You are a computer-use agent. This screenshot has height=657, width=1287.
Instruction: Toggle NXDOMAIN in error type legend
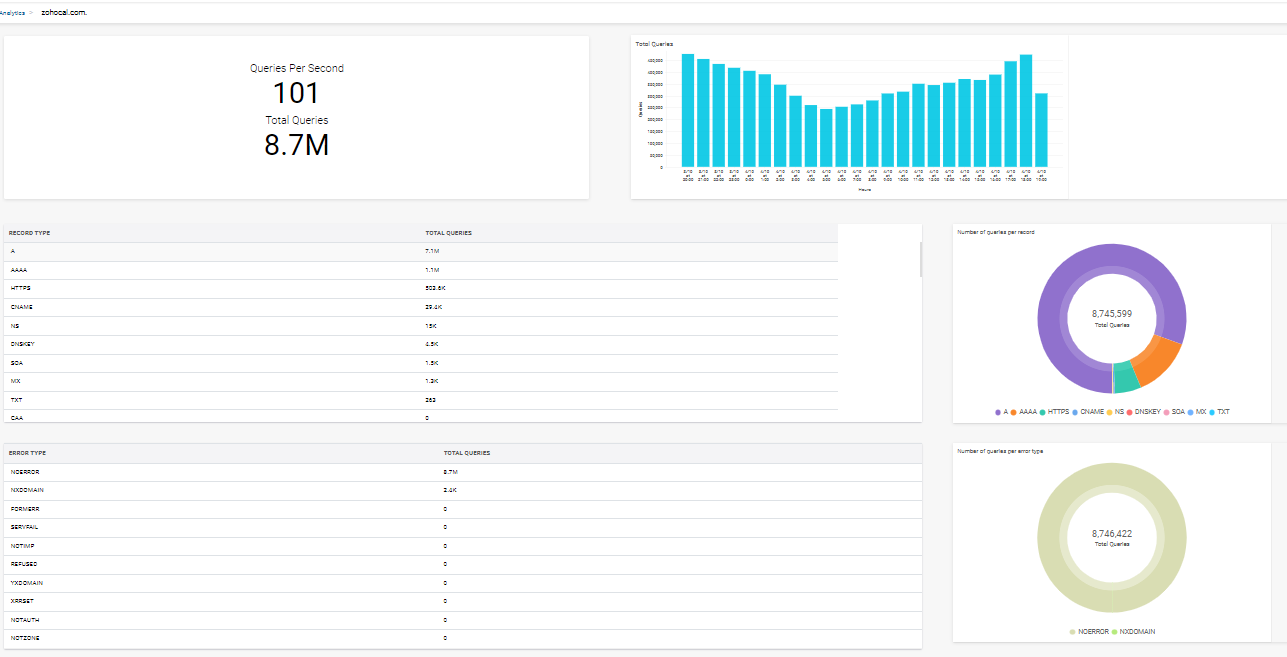pos(1115,632)
